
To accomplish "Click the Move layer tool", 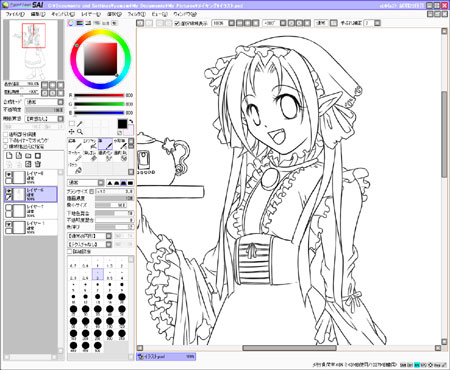I will coord(72,132).
